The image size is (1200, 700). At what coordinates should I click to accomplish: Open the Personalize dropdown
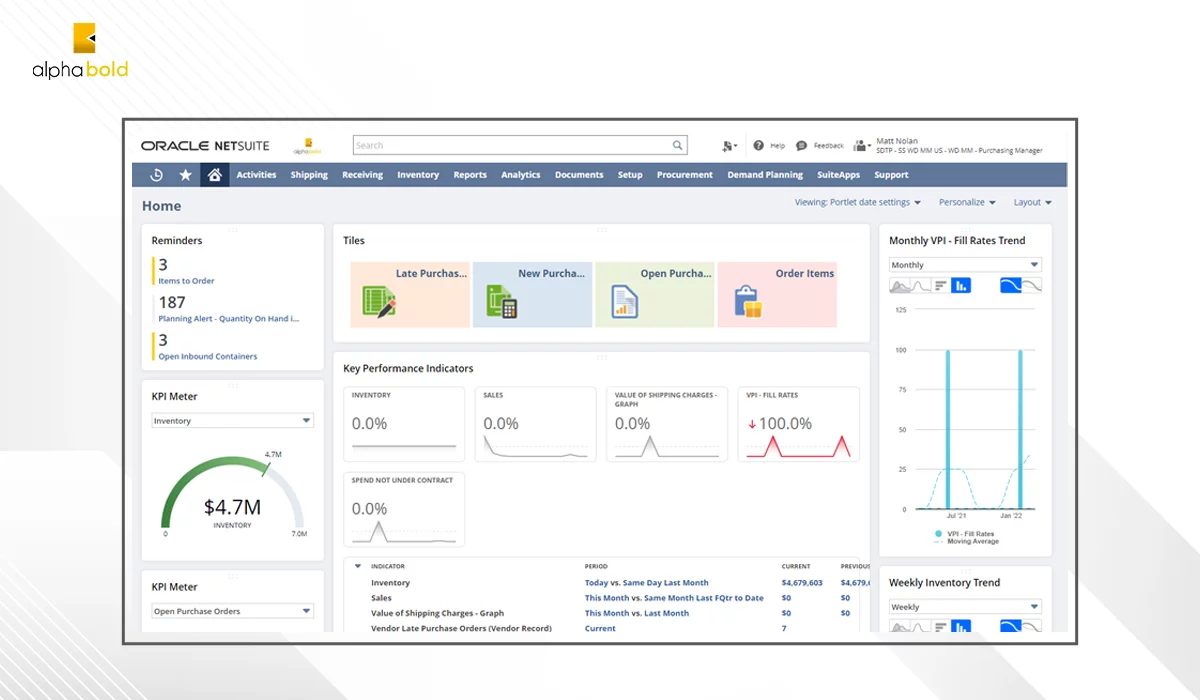pos(967,202)
